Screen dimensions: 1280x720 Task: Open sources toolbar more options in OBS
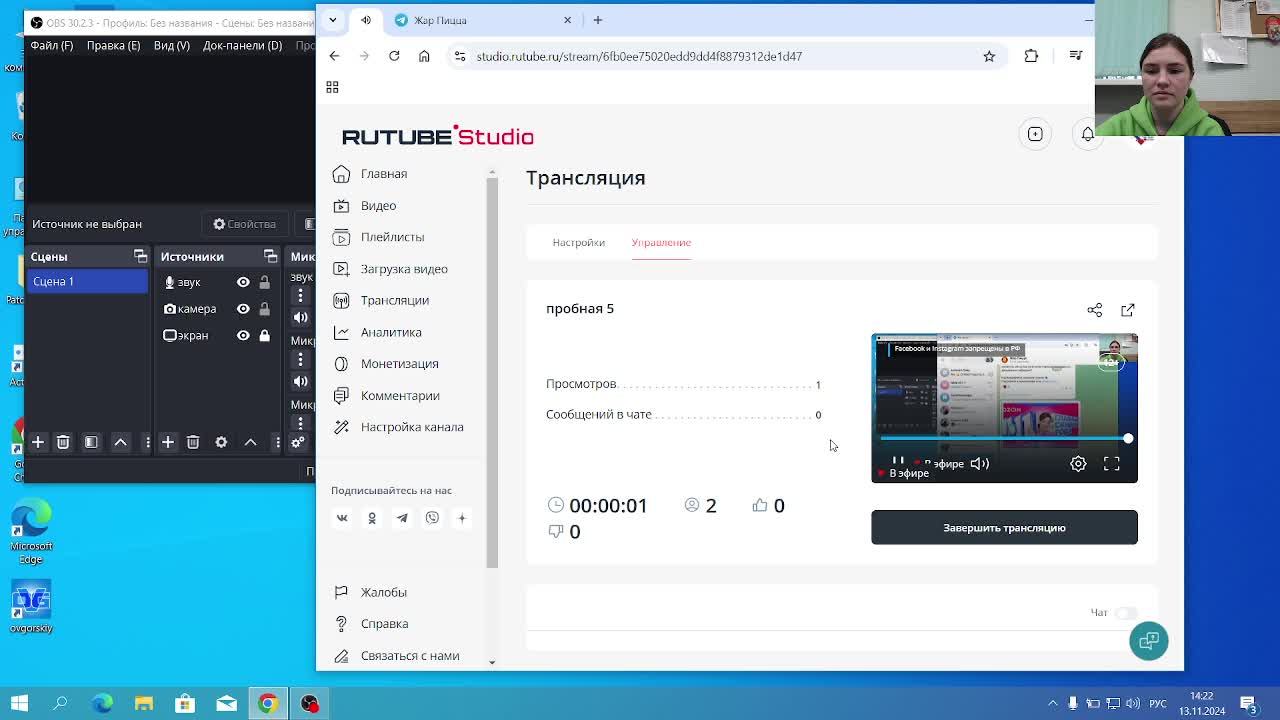tap(278, 442)
